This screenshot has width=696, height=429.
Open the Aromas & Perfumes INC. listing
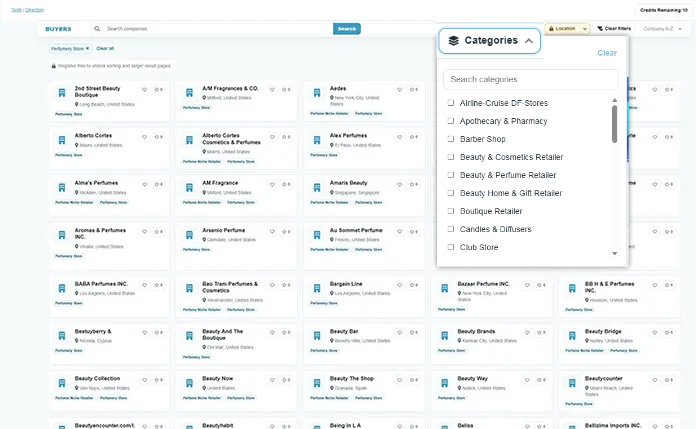point(100,234)
